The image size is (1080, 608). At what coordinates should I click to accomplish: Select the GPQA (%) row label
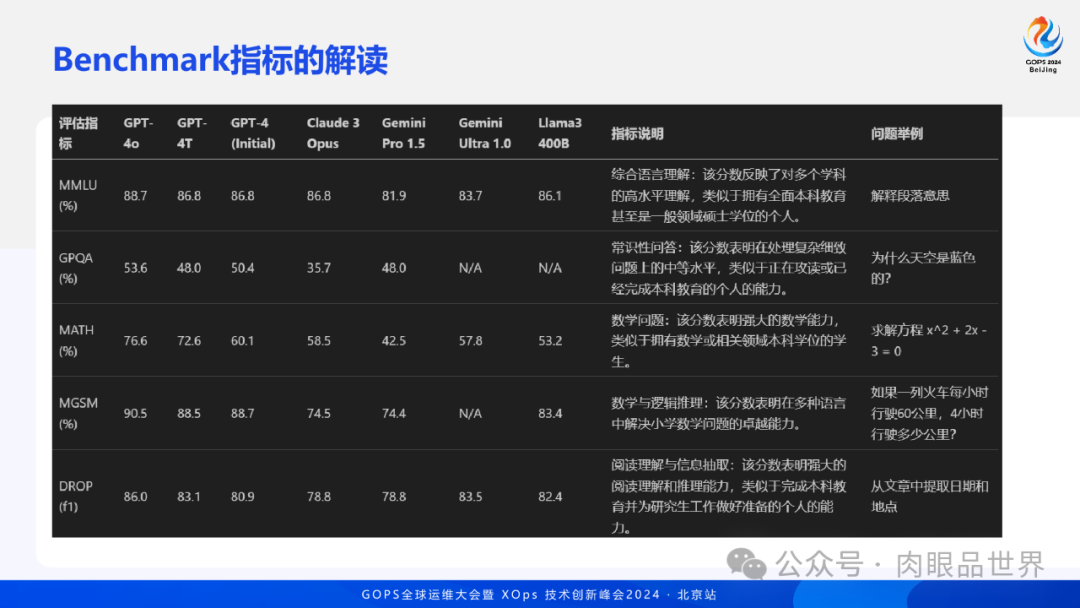[76, 268]
